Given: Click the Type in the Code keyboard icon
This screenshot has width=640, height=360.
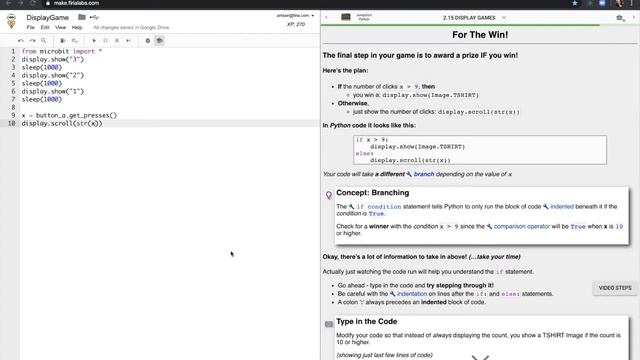Looking at the screenshot, I should tap(329, 324).
